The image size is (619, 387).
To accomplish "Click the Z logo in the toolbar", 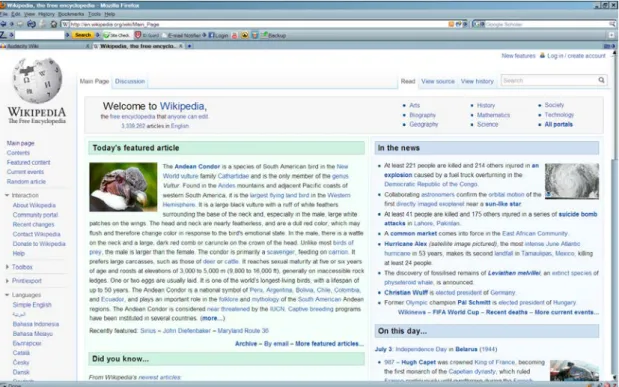I will point(3,35).
